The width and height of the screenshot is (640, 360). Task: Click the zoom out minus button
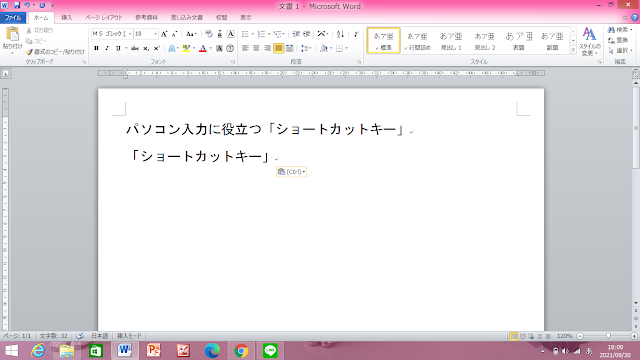(x=580, y=336)
